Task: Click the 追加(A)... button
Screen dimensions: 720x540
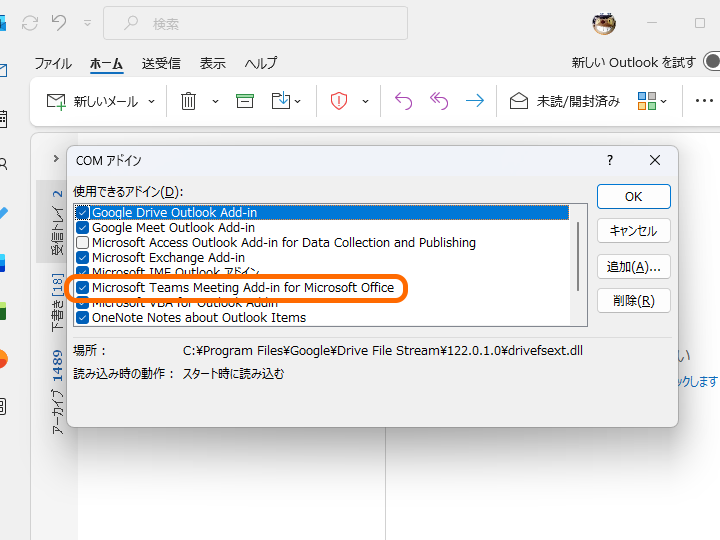Action: click(634, 266)
